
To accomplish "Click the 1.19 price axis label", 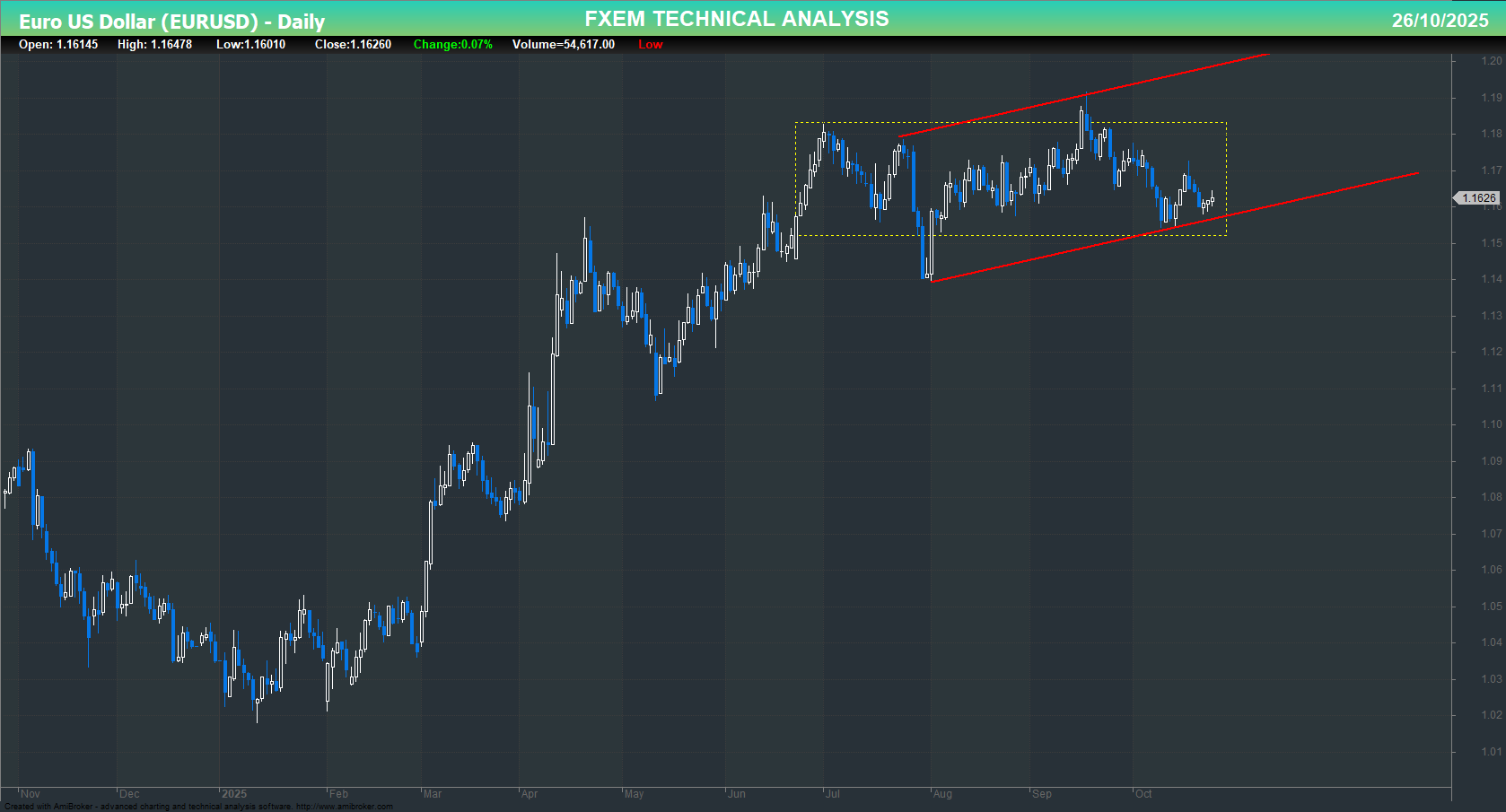I will tap(1492, 96).
